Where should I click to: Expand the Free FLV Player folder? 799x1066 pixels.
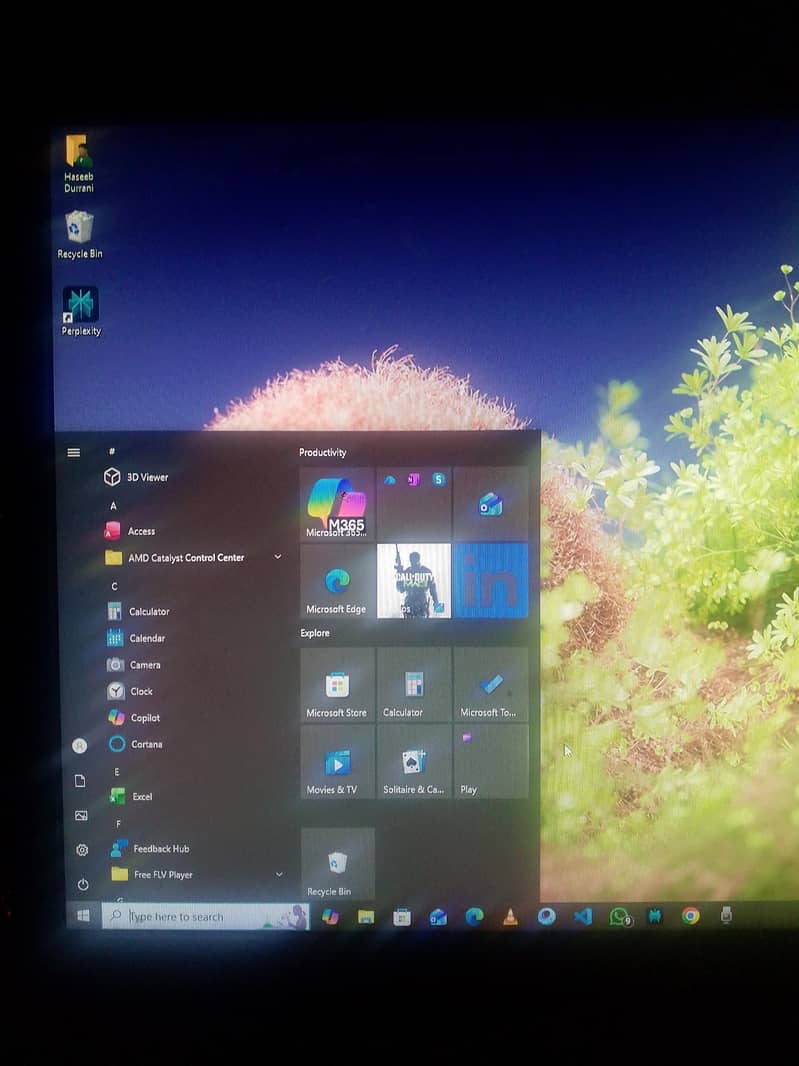coord(197,874)
